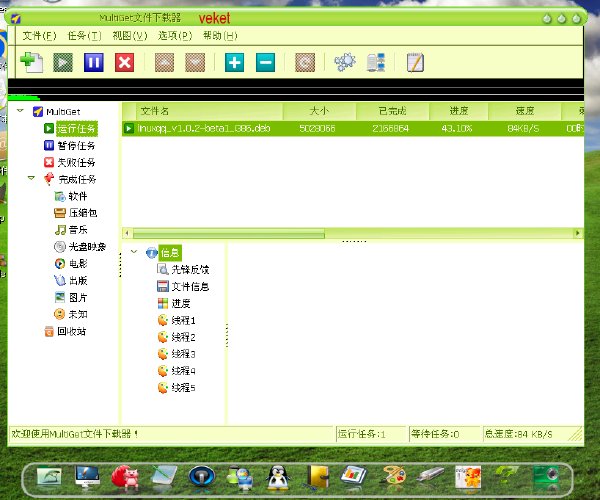Open the 任务(T) menu
This screenshot has width=600, height=500.
85,36
